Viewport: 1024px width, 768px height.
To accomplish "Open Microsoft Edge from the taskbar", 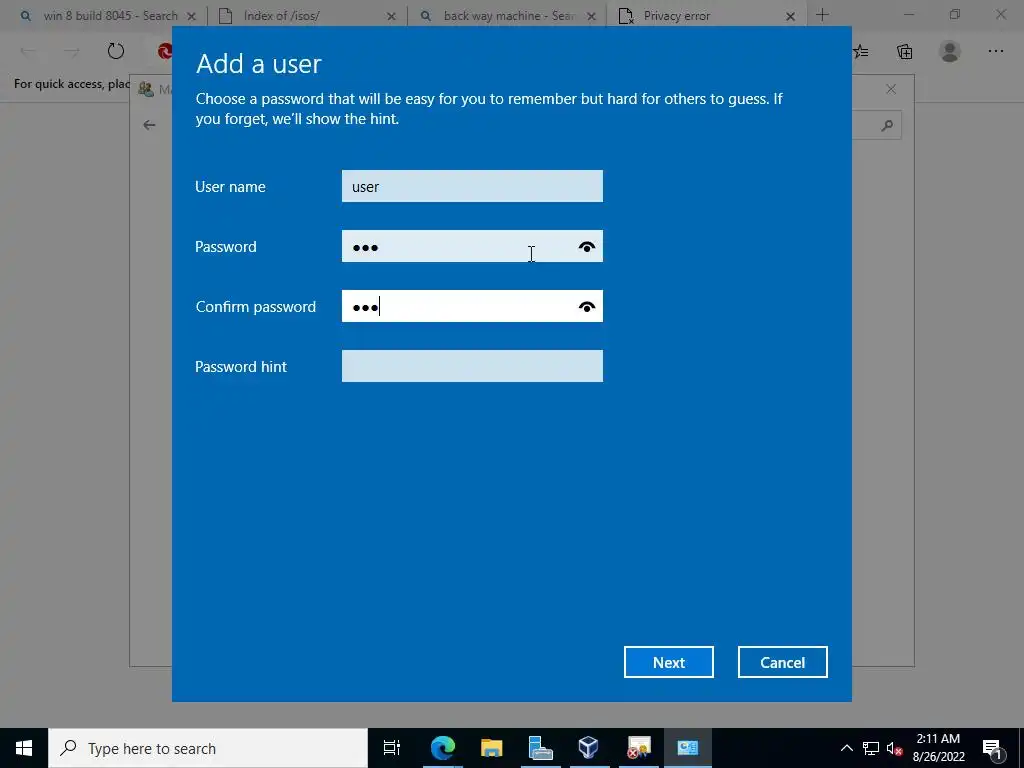I will pyautogui.click(x=442, y=748).
